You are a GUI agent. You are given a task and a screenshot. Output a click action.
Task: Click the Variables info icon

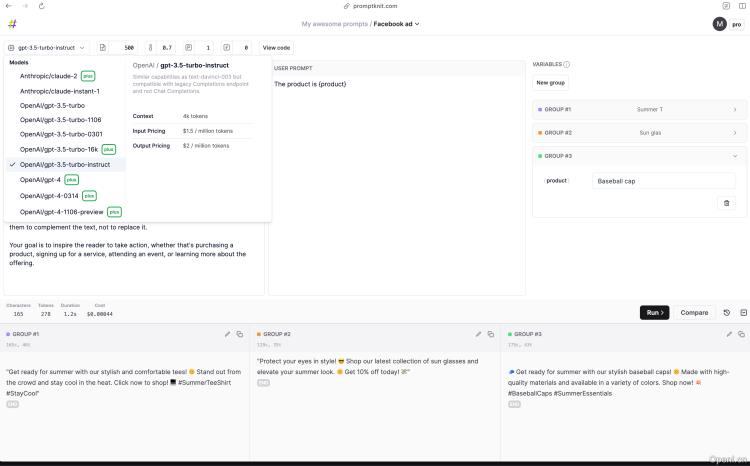coord(567,64)
